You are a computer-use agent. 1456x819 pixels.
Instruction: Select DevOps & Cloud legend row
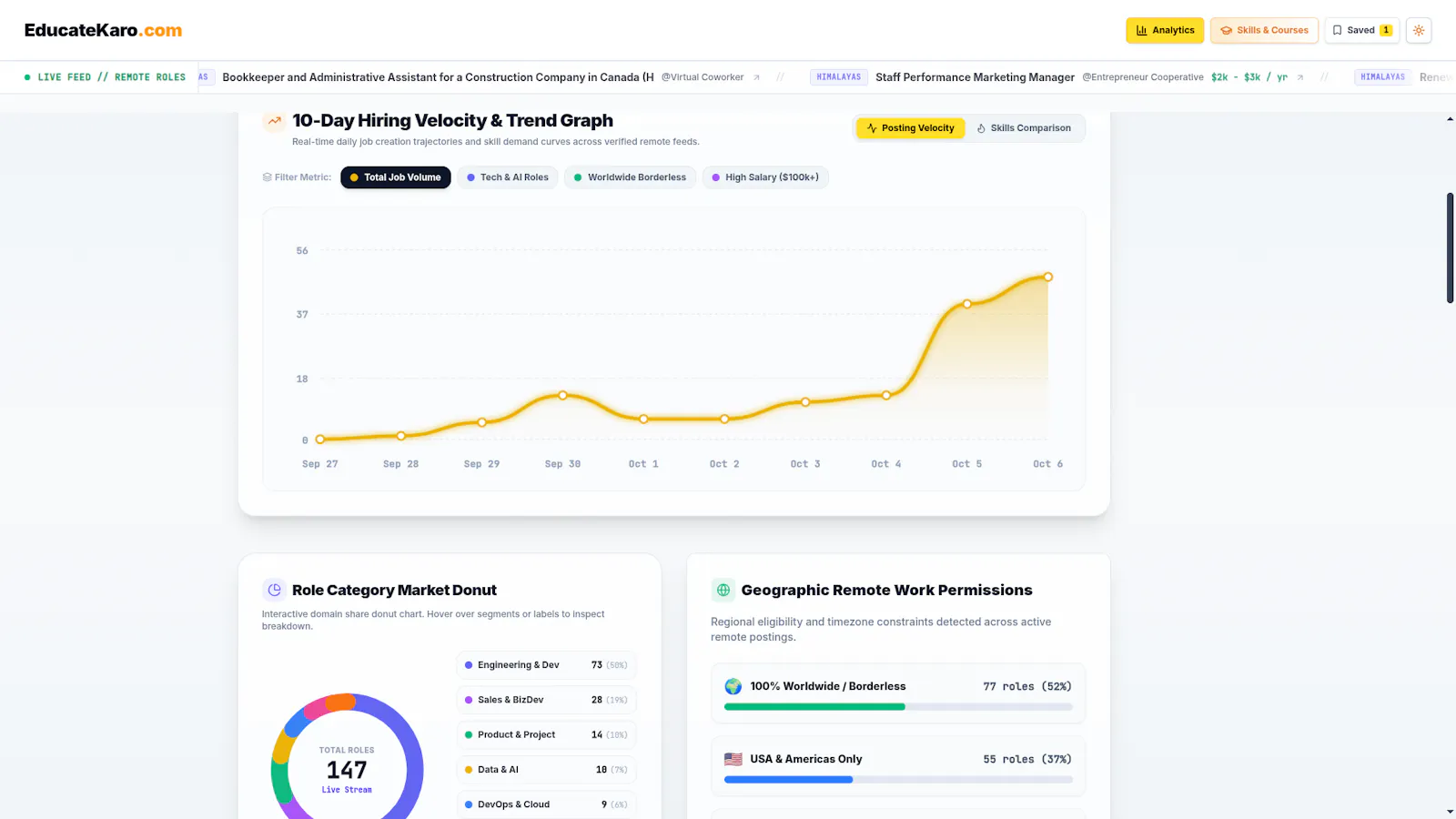[546, 804]
